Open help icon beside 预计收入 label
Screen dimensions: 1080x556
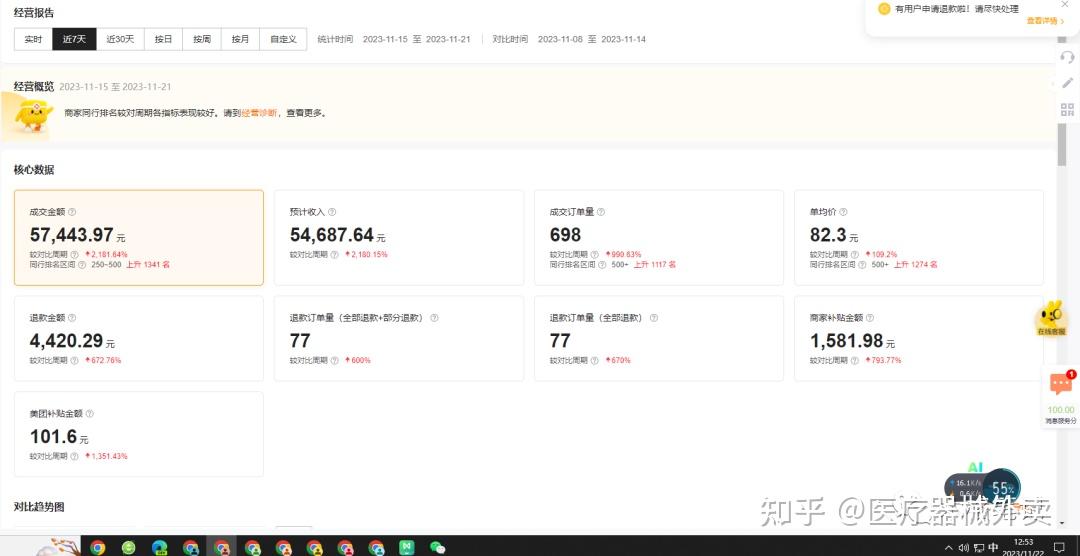332,212
